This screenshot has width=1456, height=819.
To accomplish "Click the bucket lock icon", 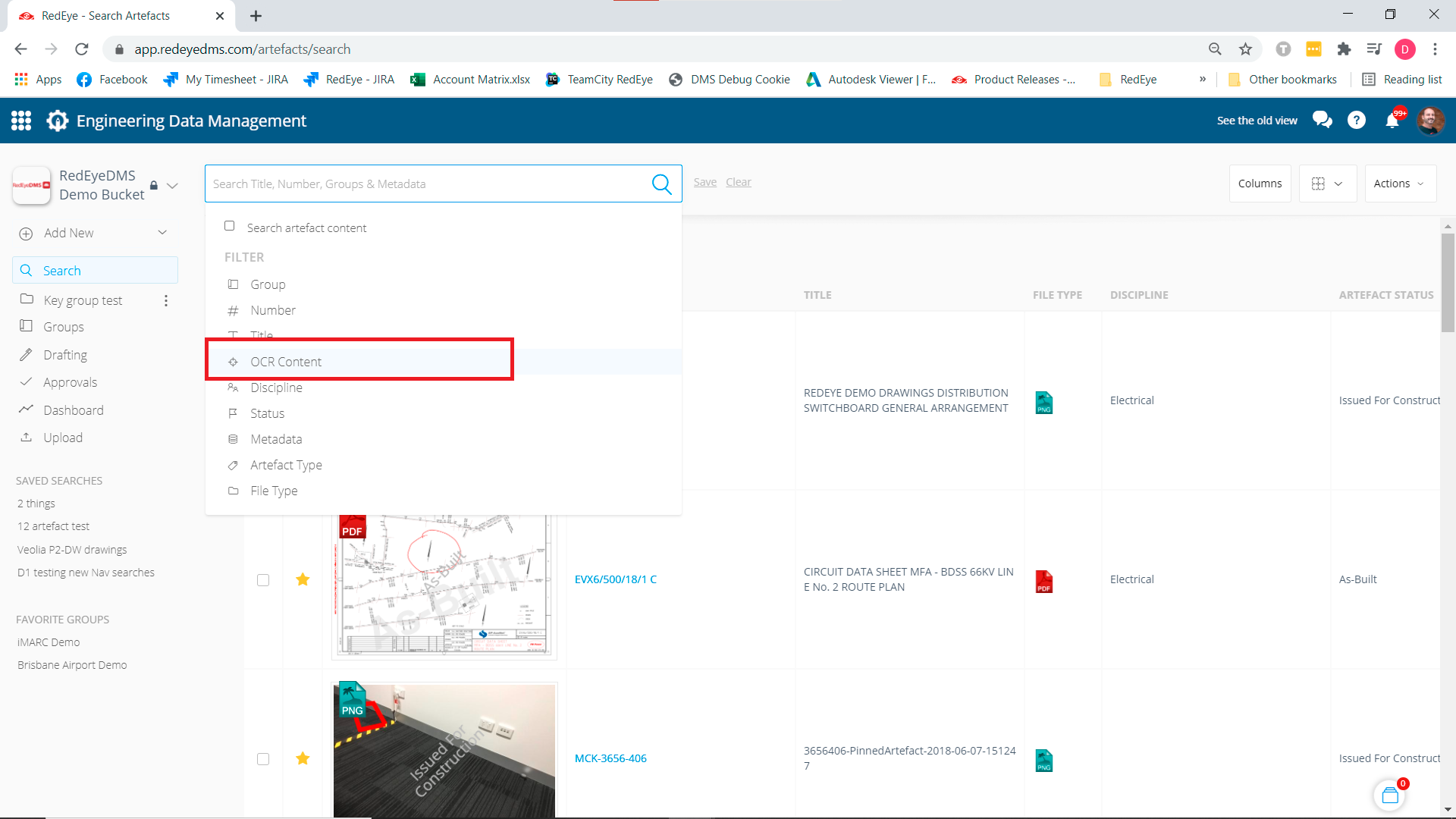I will tap(154, 185).
